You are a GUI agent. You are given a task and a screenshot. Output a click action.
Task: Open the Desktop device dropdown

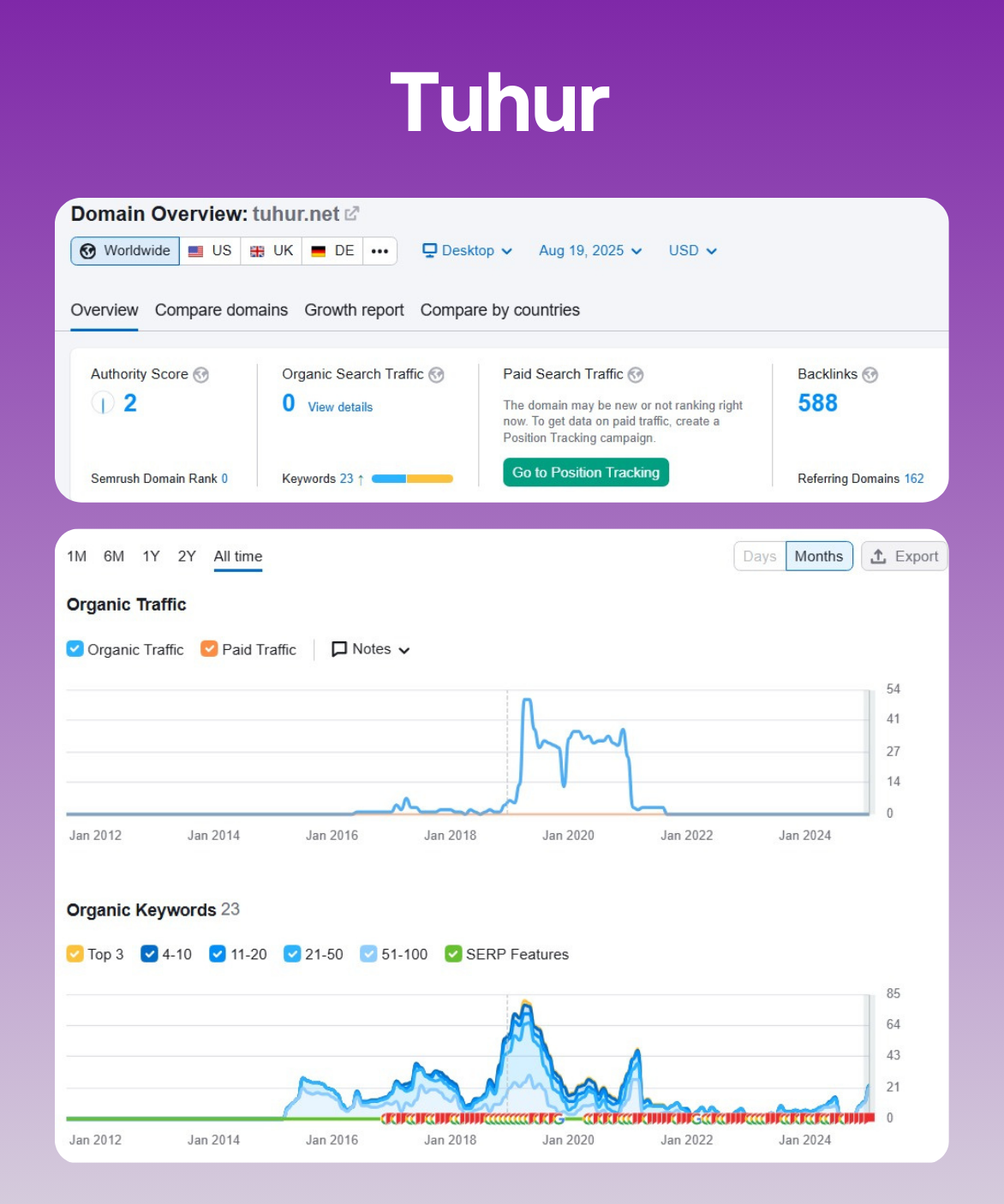(467, 251)
